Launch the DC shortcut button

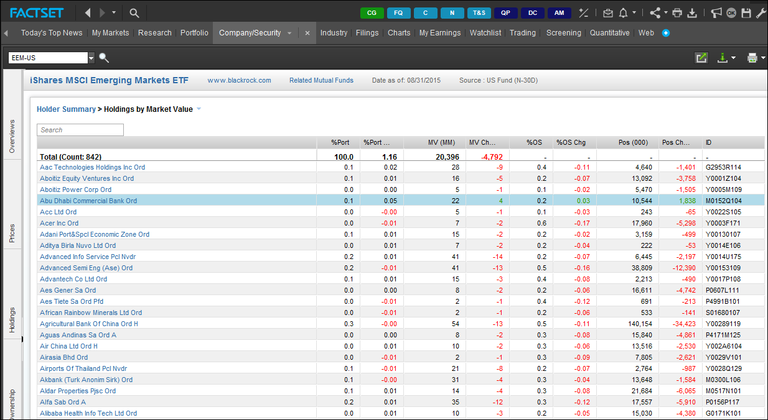pyautogui.click(x=532, y=13)
